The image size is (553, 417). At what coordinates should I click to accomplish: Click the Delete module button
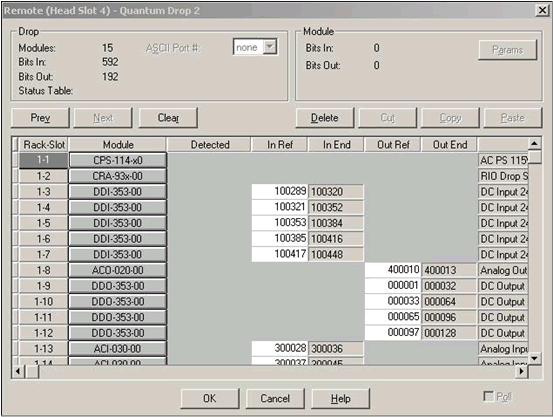(x=324, y=118)
